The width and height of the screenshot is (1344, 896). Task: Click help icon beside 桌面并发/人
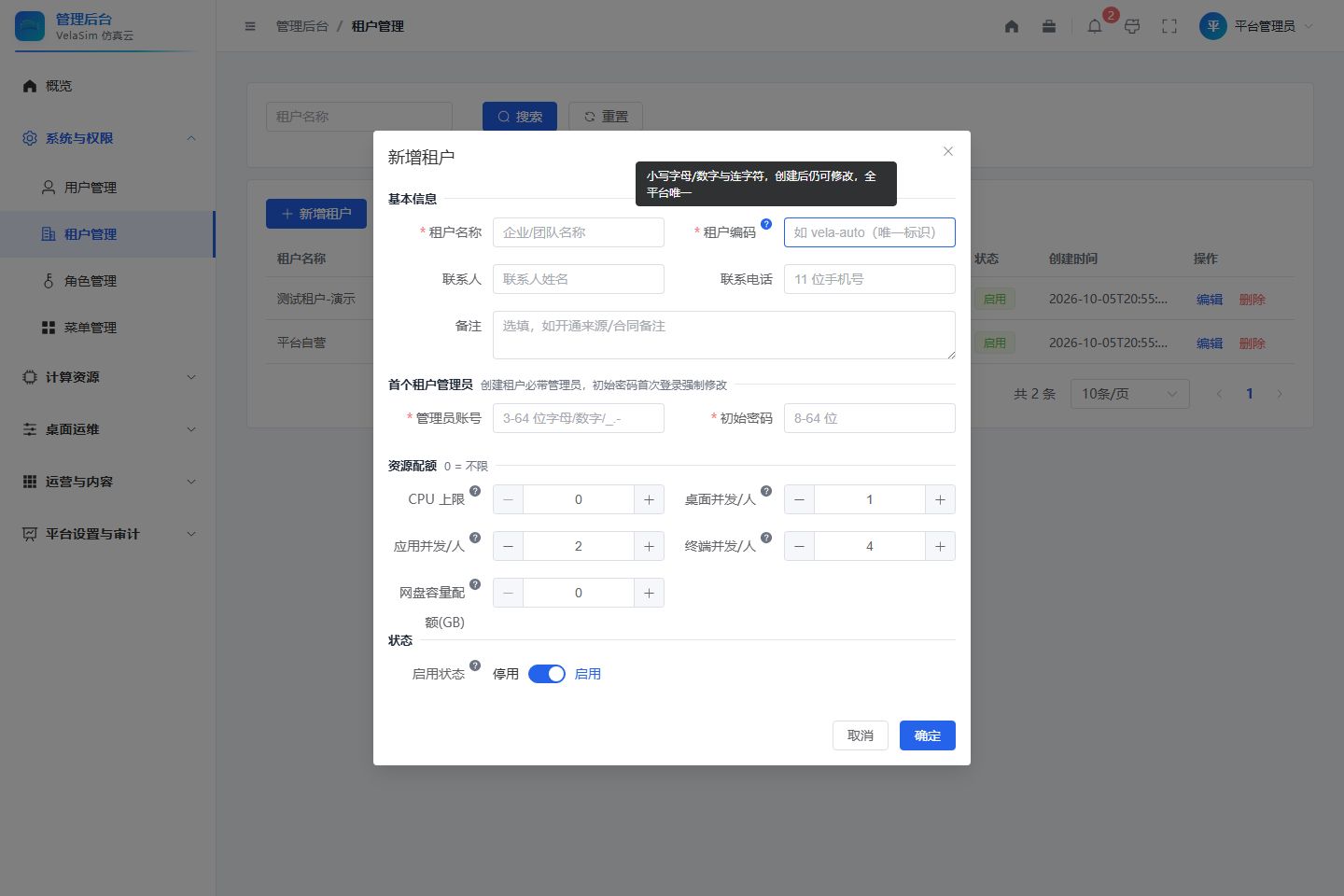[766, 491]
